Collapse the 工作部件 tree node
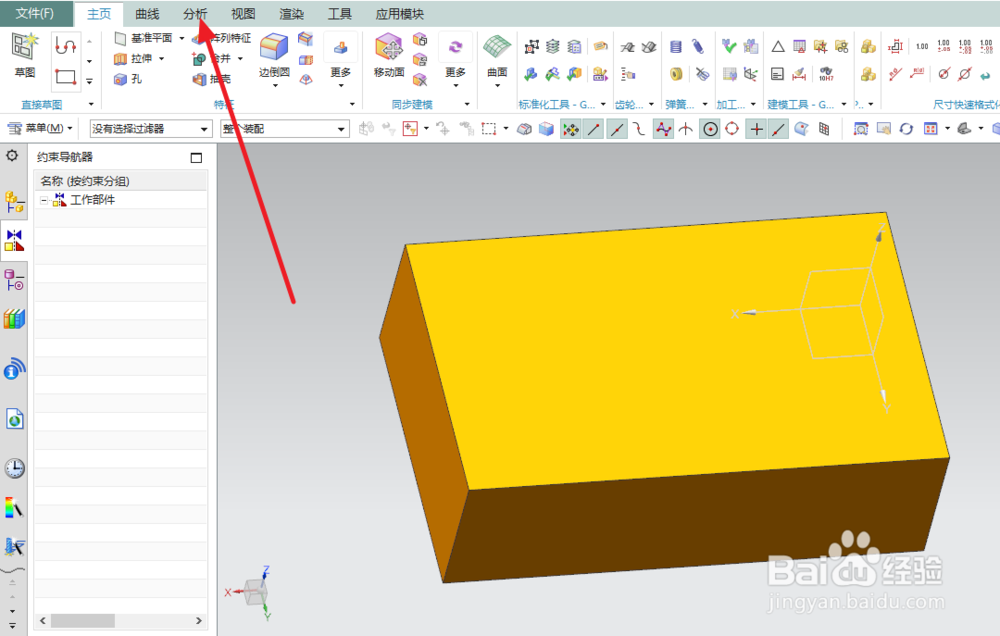 tap(43, 200)
